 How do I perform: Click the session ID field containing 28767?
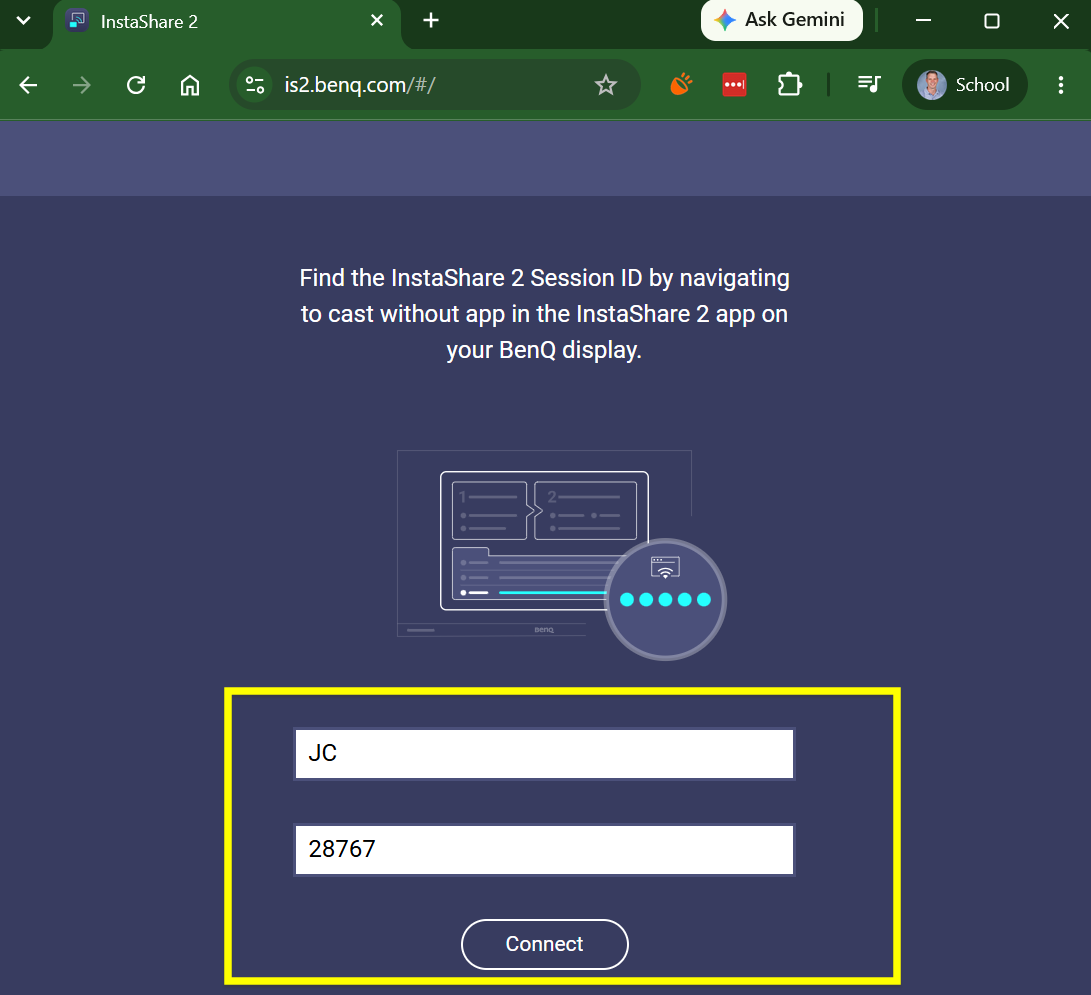click(544, 850)
